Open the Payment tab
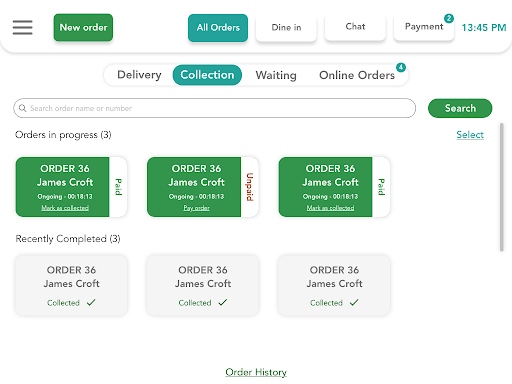The height and width of the screenshot is (384, 512). [x=424, y=27]
